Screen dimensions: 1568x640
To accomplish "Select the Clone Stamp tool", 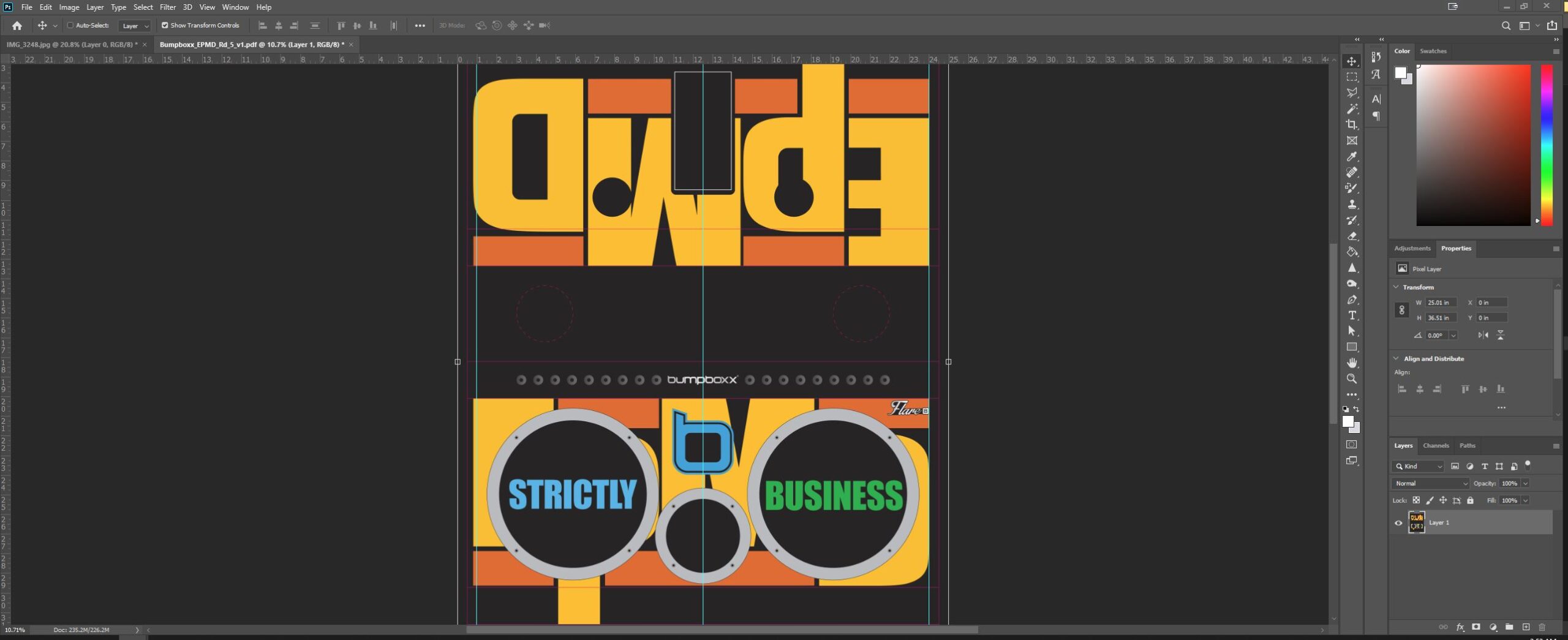I will [x=1351, y=204].
